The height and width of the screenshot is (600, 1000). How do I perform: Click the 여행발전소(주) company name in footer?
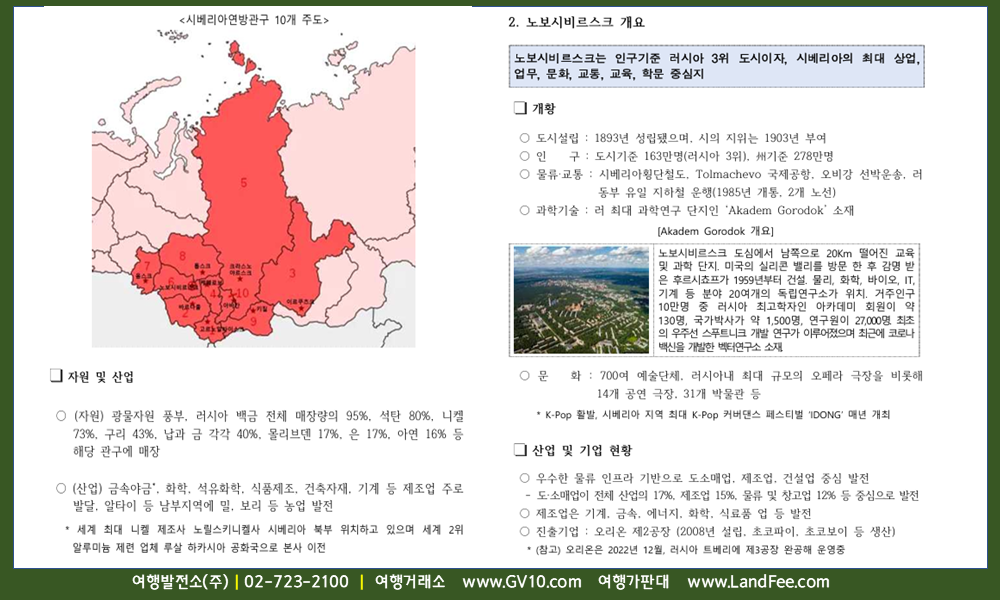point(180,582)
